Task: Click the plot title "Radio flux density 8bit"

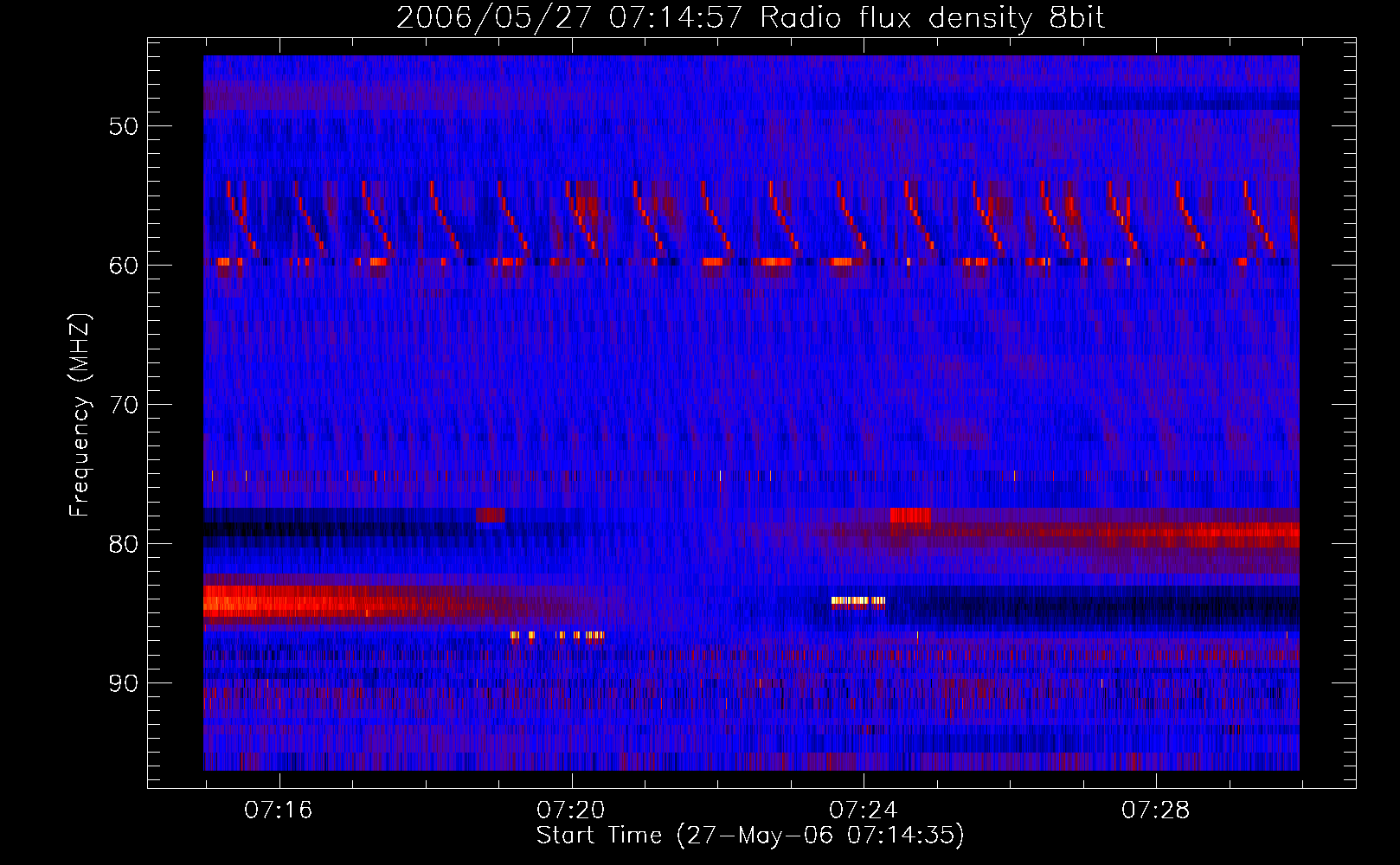Action: pyautogui.click(x=932, y=18)
